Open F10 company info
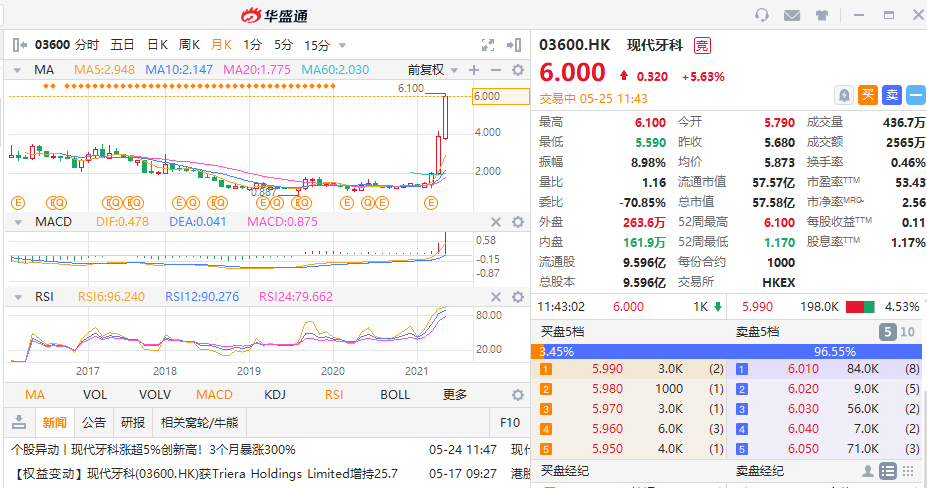927x488 pixels. point(510,422)
